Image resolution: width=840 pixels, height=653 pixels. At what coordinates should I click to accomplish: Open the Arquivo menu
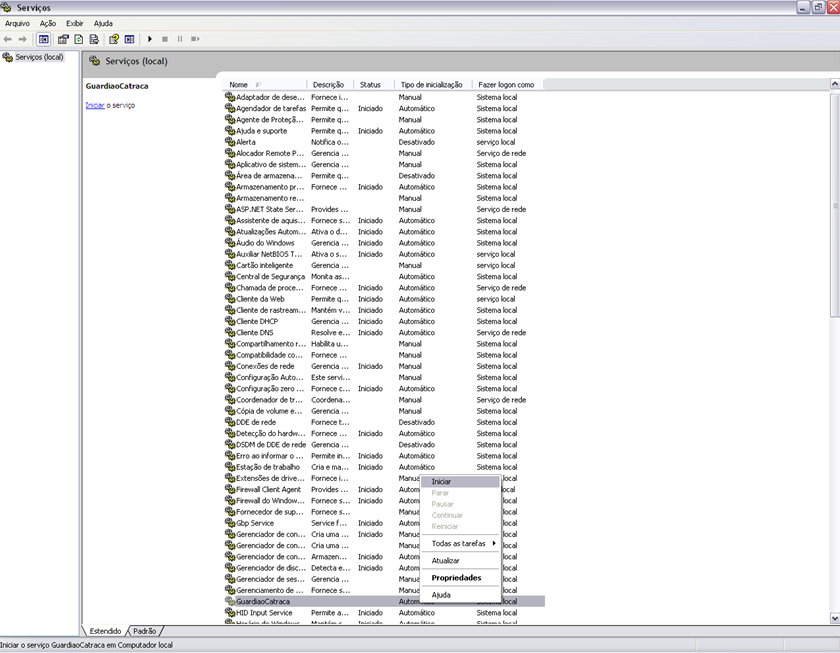[17, 24]
